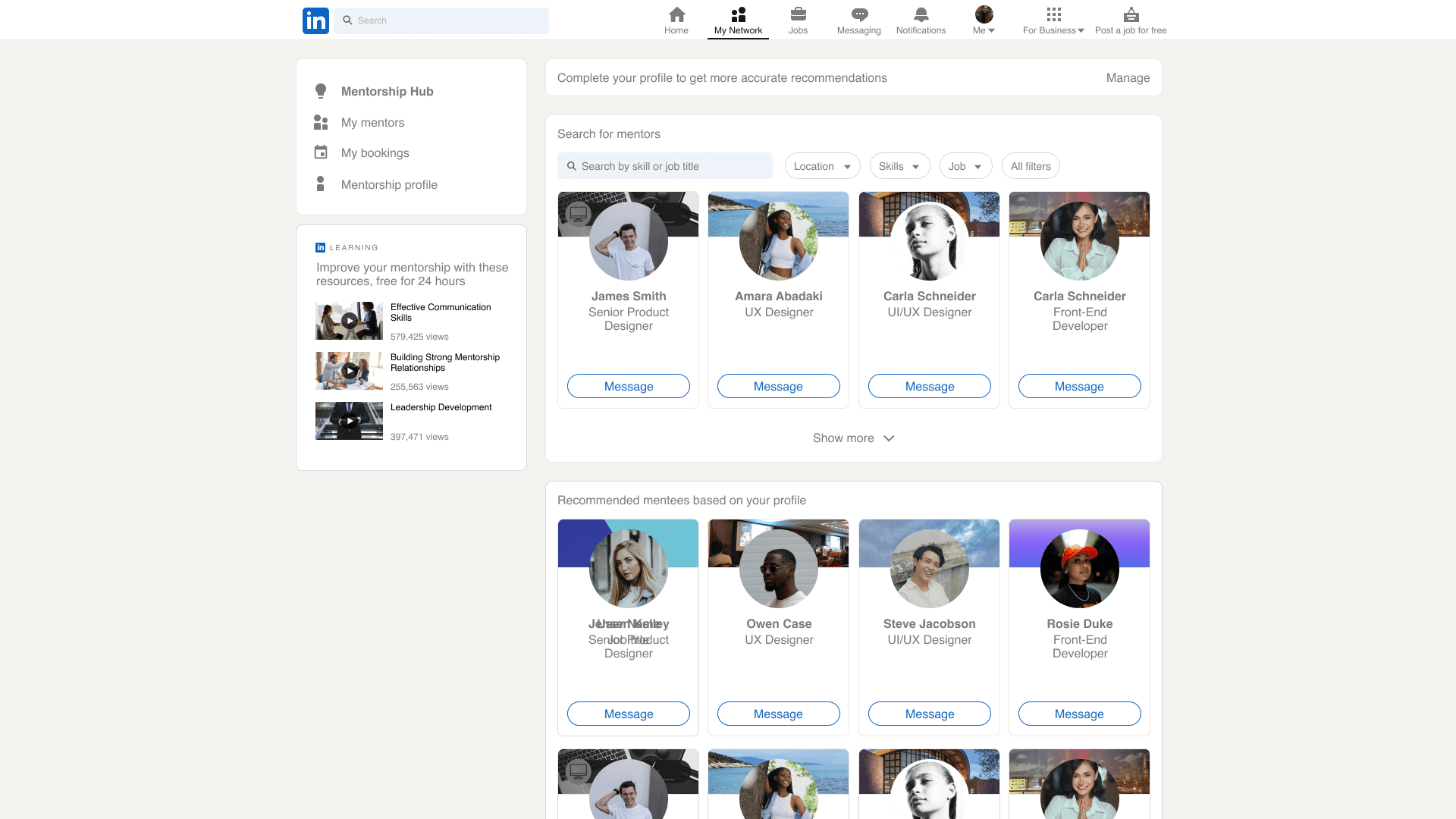Select the My bookings calendar icon
Image resolution: width=1456 pixels, height=819 pixels.
[321, 152]
